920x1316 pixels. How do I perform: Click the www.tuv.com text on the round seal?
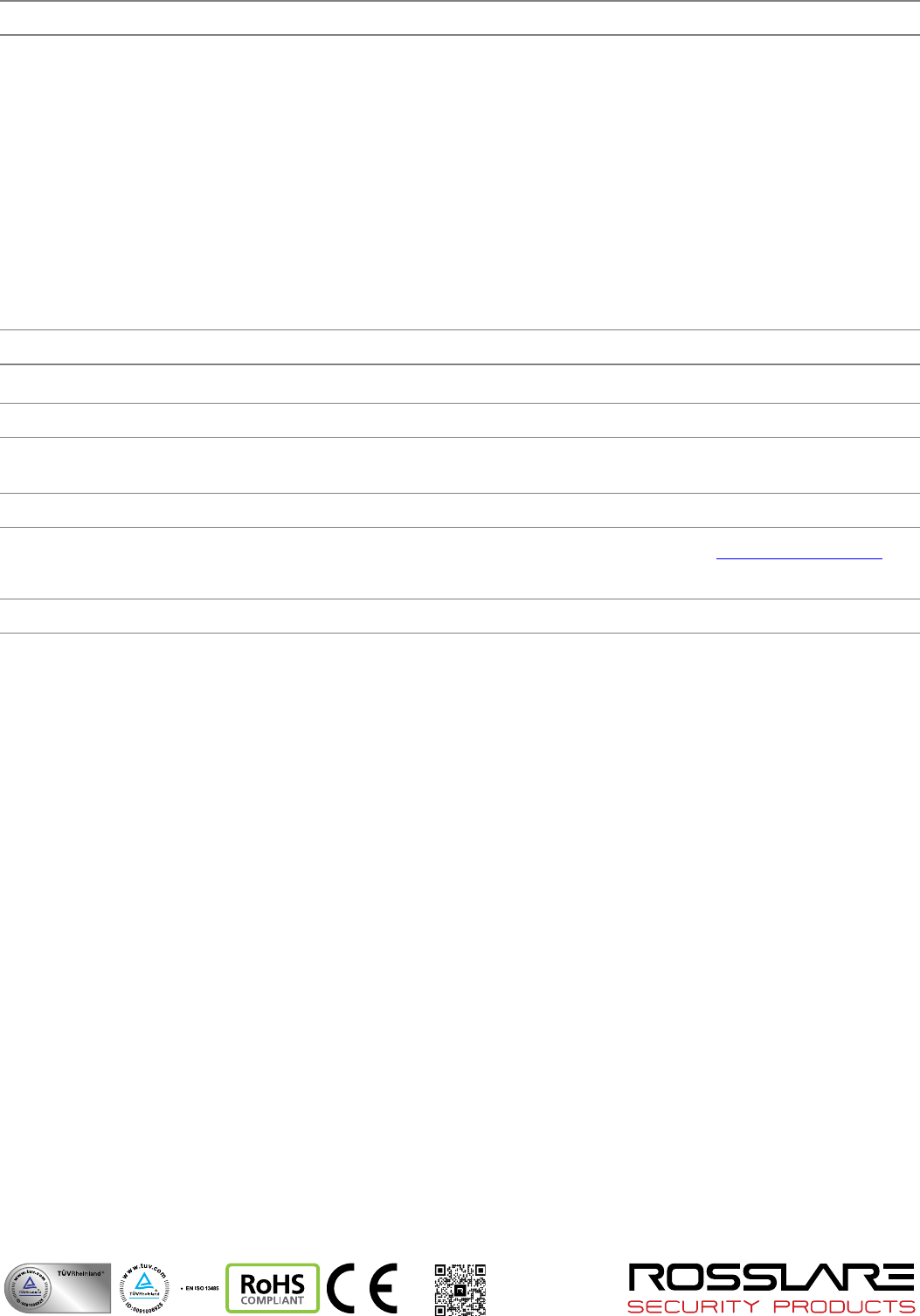tap(144, 1270)
